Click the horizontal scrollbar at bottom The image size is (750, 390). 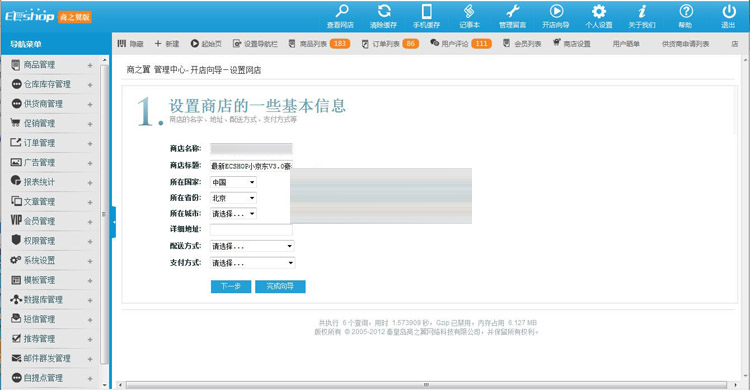point(426,385)
